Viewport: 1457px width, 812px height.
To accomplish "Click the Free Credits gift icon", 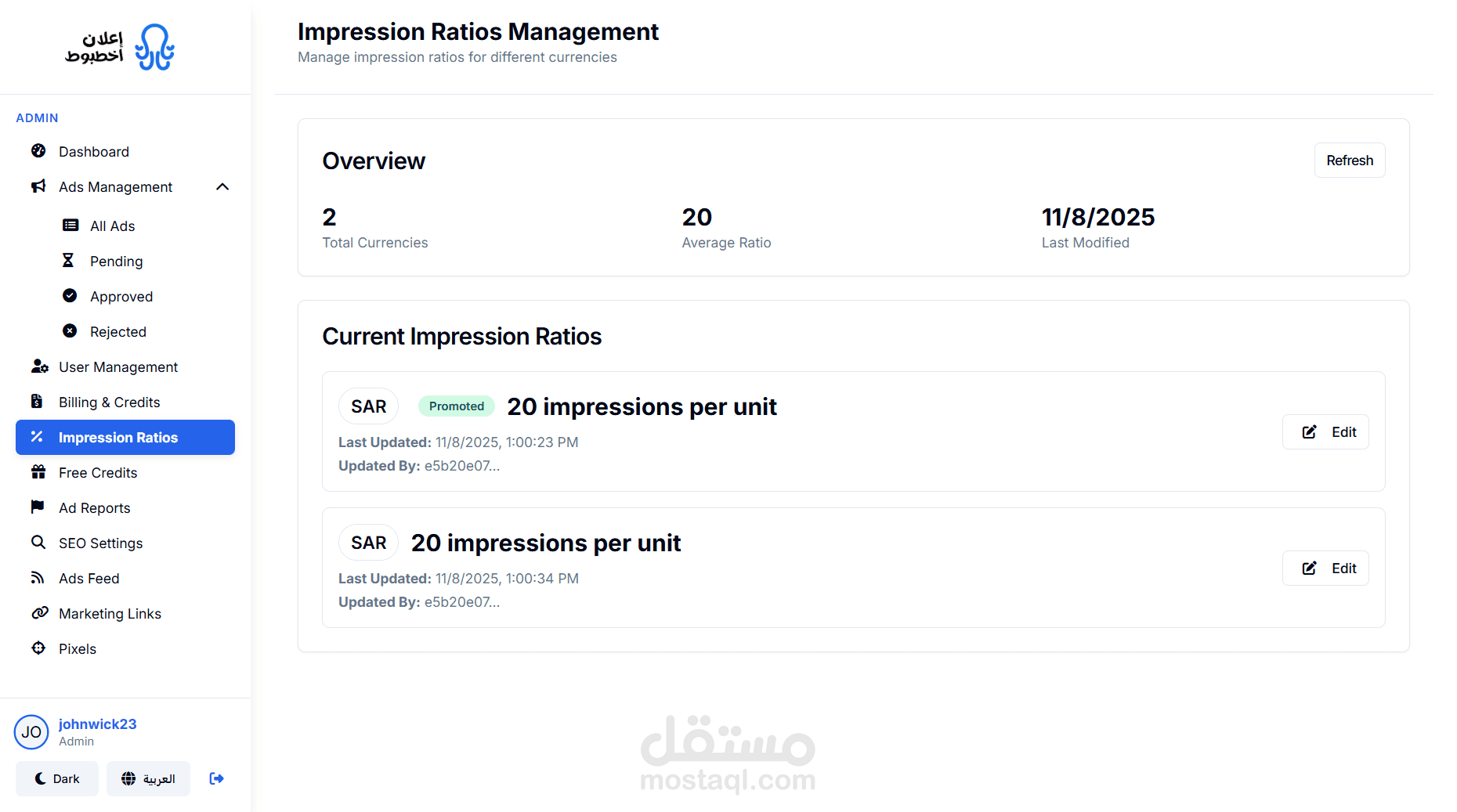I will click(38, 471).
